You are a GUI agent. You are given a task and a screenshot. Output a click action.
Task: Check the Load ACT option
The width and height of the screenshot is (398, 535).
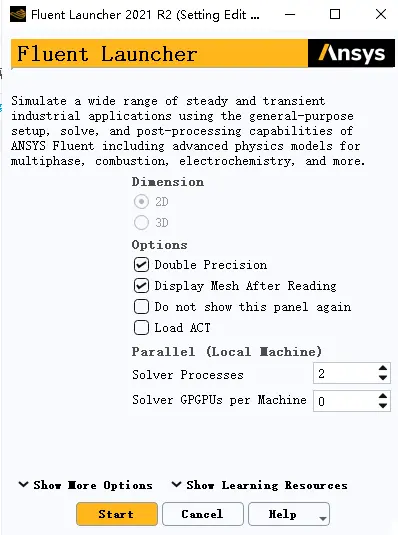[141, 328]
